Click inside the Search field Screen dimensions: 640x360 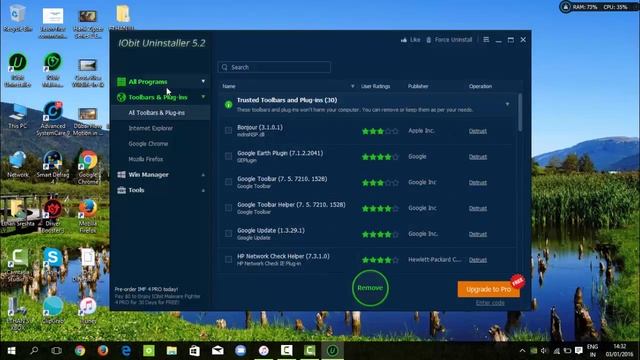(274, 67)
